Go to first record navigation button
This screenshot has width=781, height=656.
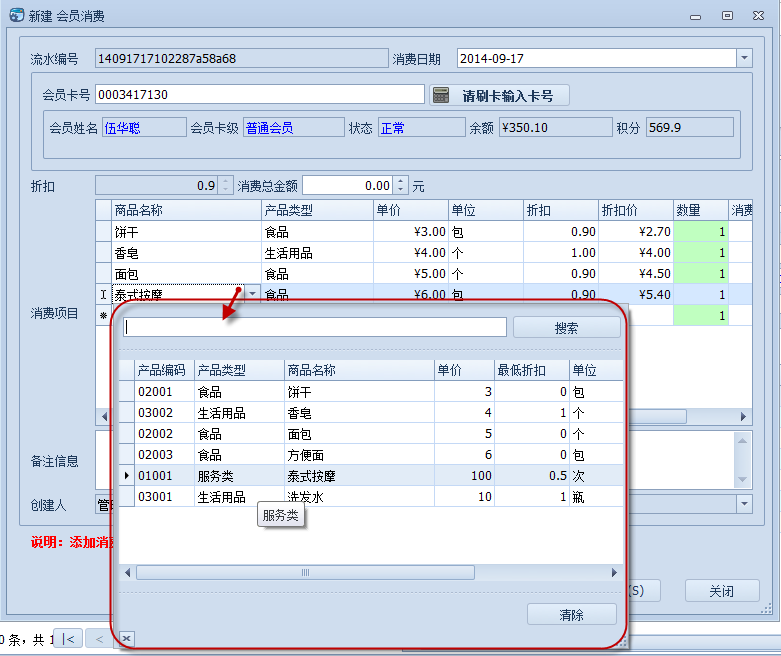69,639
